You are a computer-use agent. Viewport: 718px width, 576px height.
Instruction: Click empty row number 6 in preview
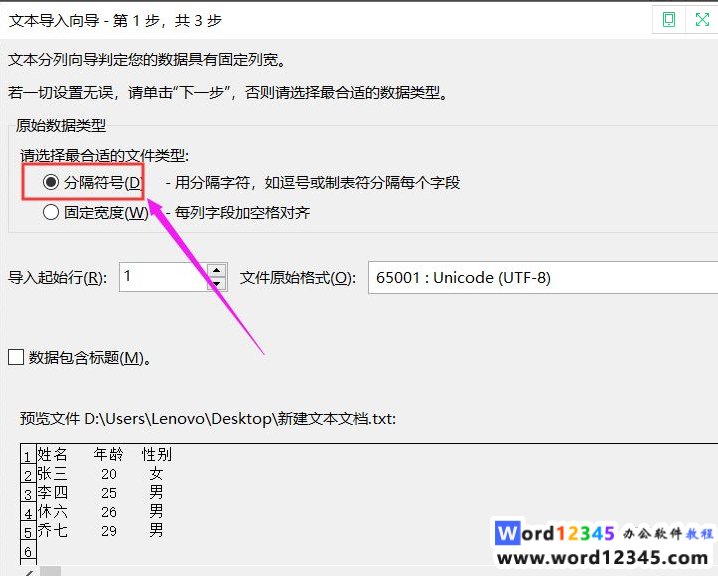27,551
